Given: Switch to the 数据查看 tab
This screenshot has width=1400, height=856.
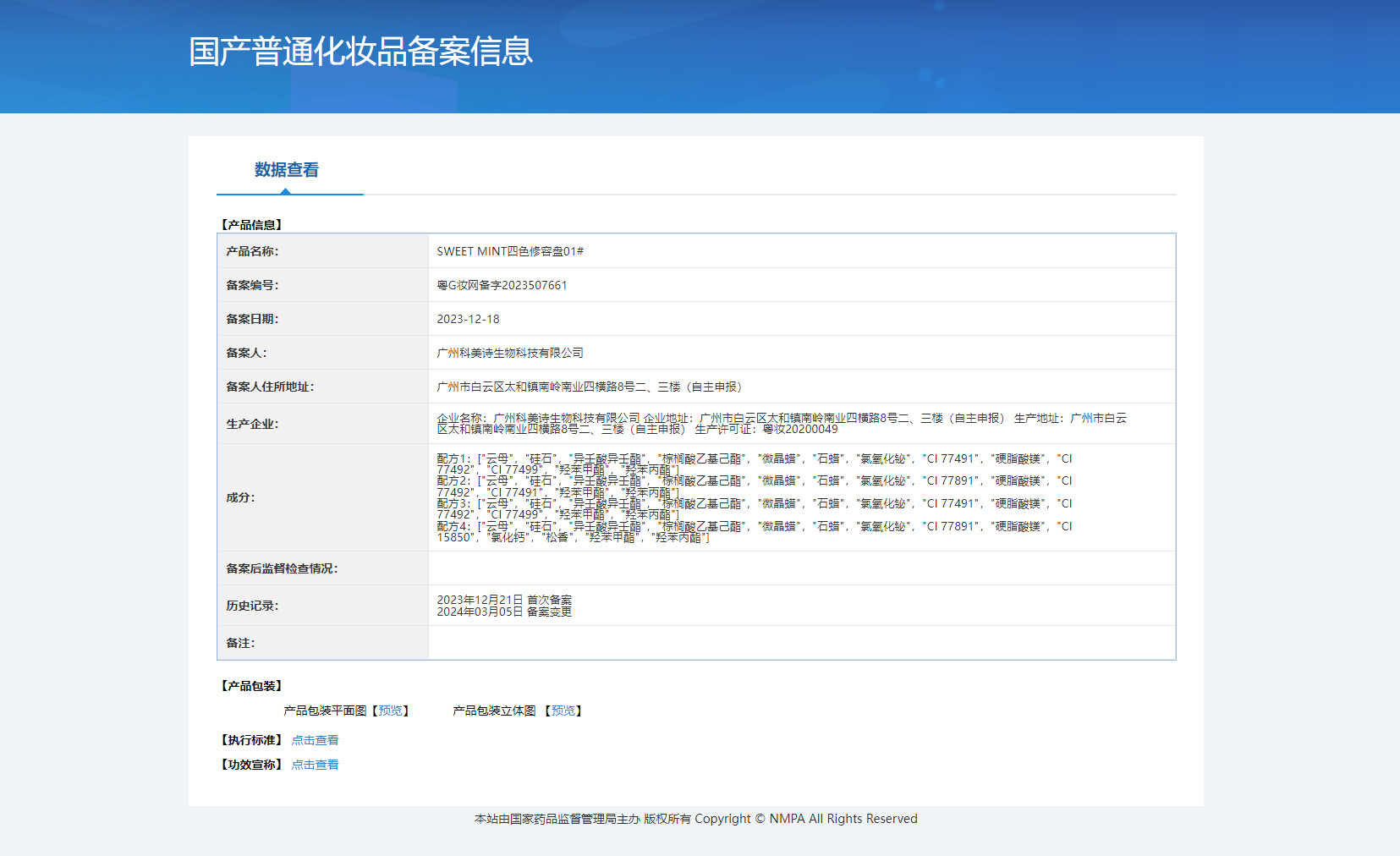Looking at the screenshot, I should click(287, 170).
